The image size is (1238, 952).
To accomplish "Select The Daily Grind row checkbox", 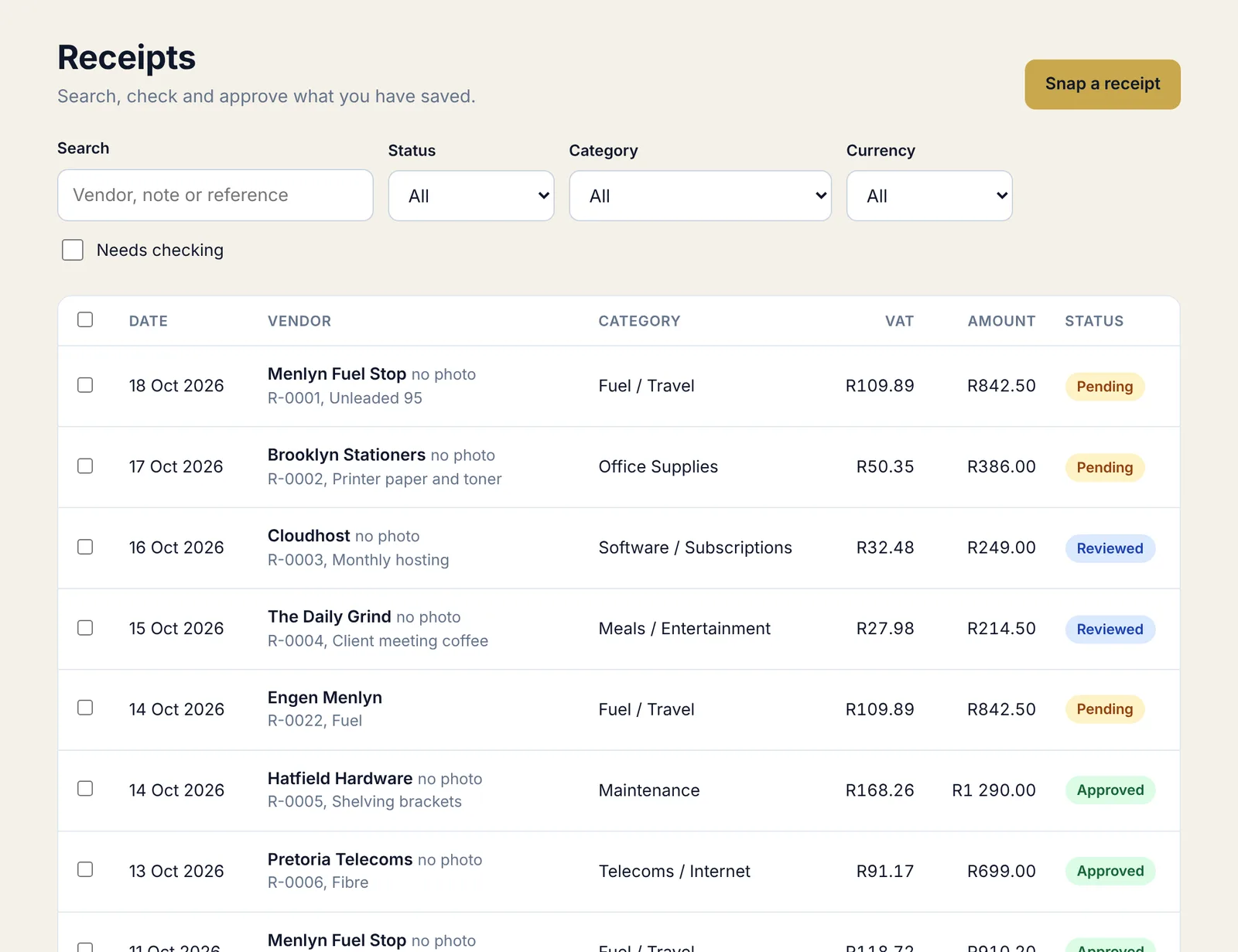I will pos(85,627).
